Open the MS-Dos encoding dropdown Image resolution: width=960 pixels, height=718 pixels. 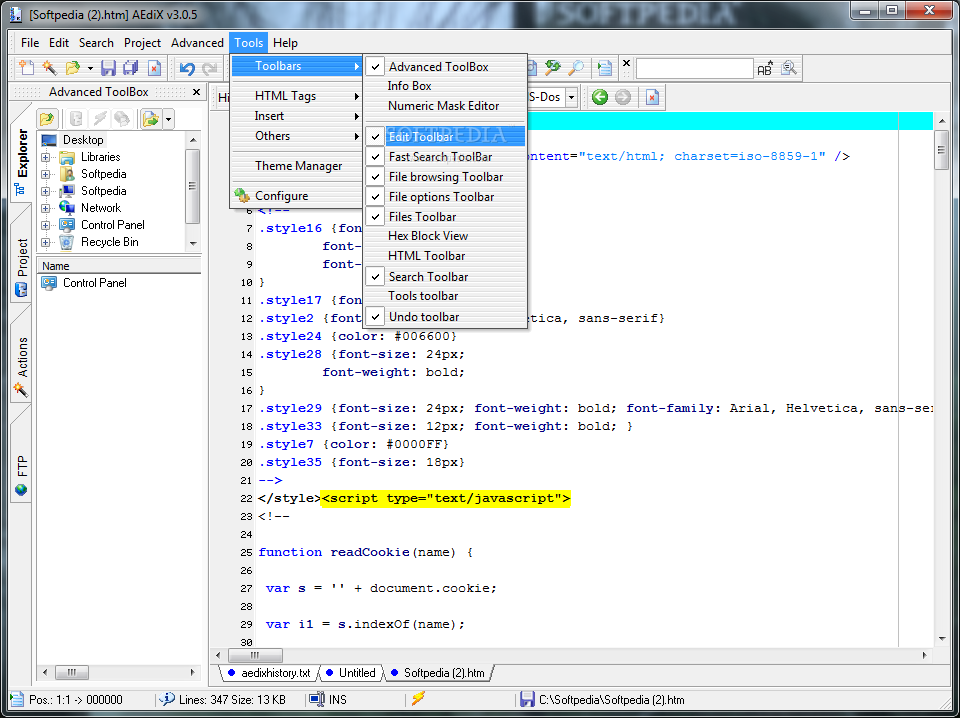[571, 97]
